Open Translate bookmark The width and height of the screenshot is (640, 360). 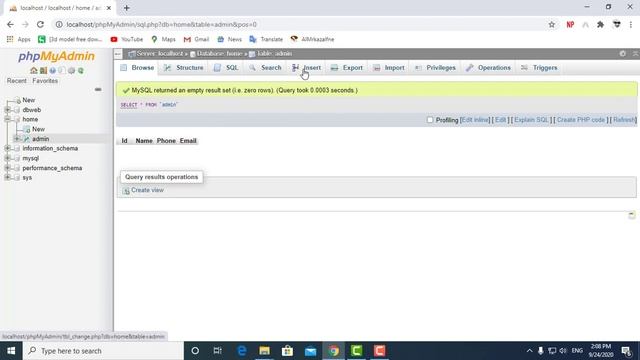pos(266,39)
